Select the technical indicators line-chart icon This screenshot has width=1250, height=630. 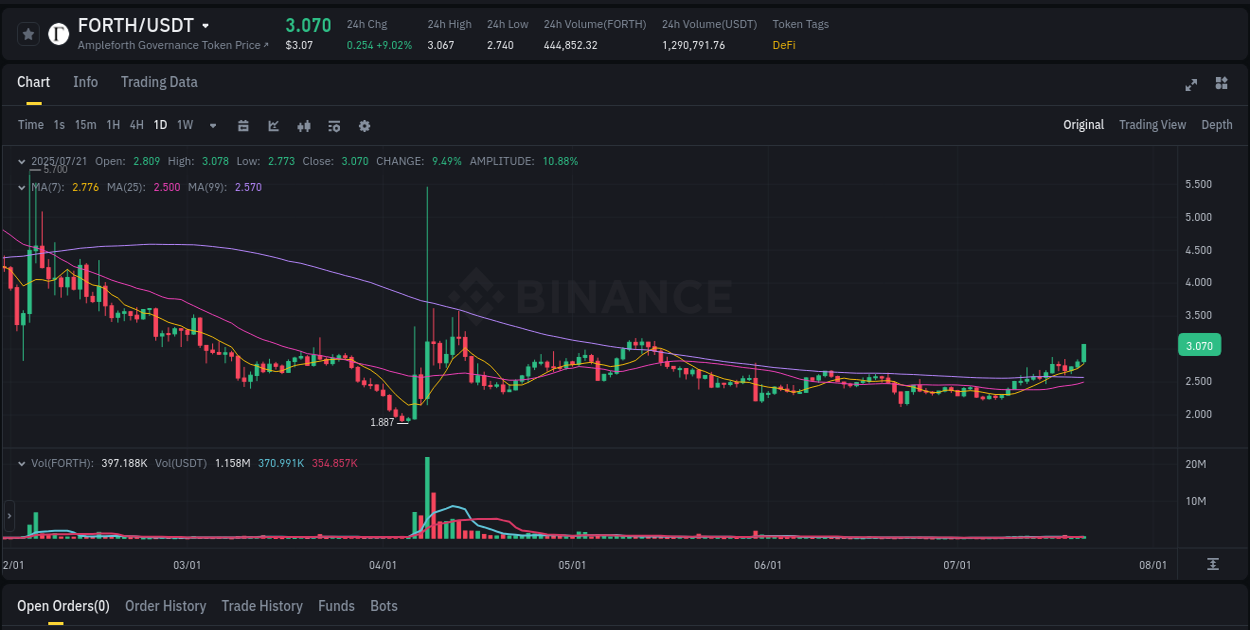(x=273, y=125)
